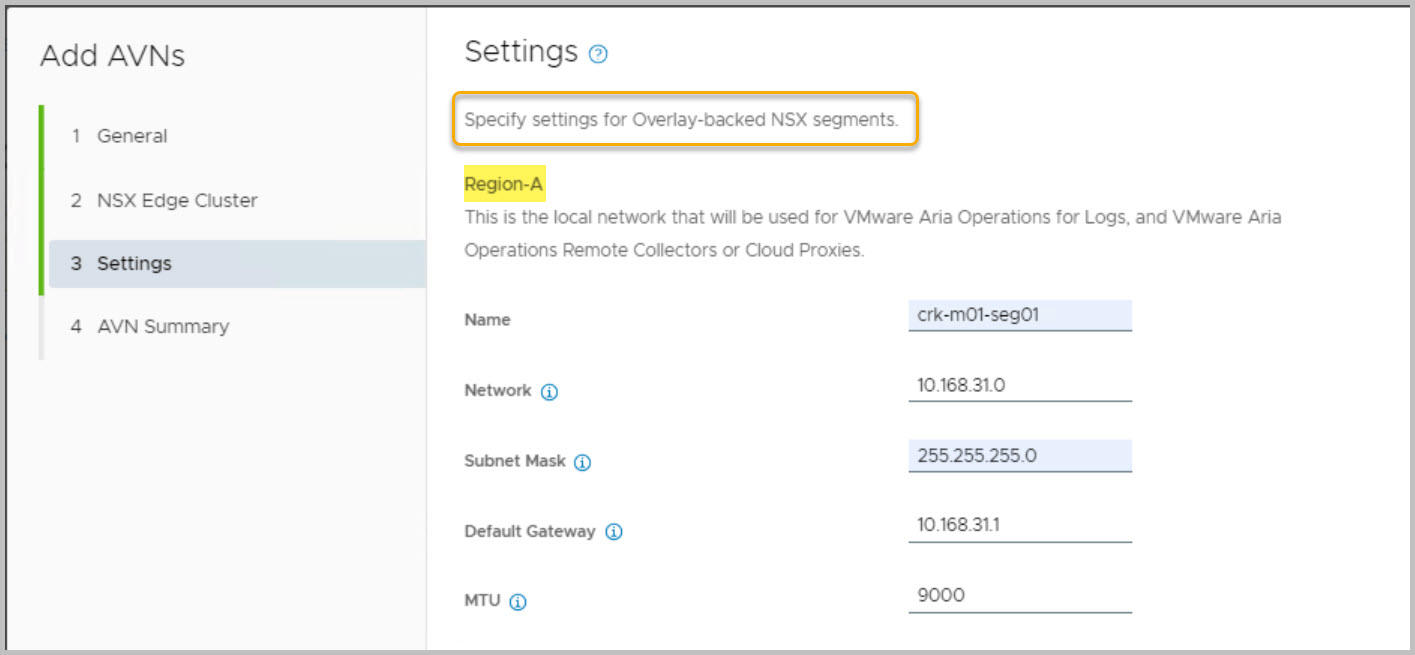This screenshot has width=1415, height=655.
Task: Click the Region-A local network description paragraph
Action: pos(871,233)
